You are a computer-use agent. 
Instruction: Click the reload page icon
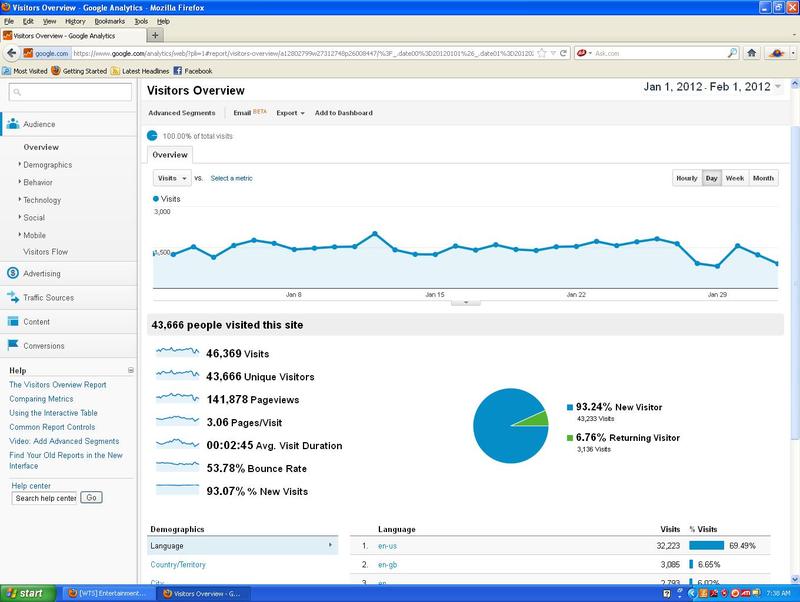click(563, 53)
